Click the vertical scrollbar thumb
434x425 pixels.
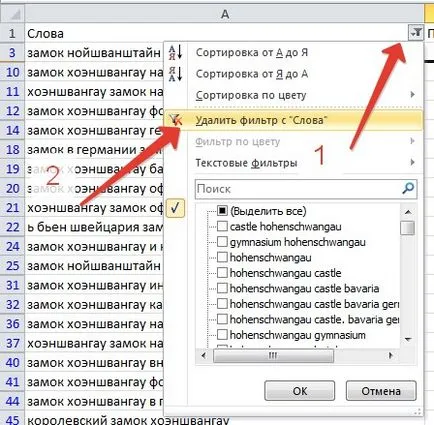pyautogui.click(x=407, y=228)
